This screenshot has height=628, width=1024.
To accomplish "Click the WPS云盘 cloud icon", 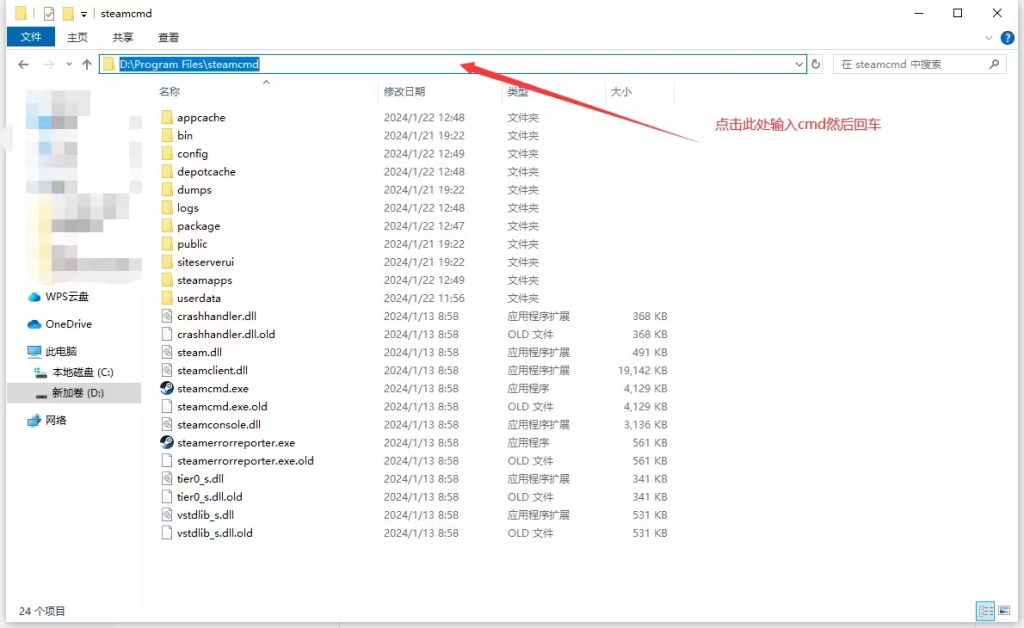I will pyautogui.click(x=34, y=297).
